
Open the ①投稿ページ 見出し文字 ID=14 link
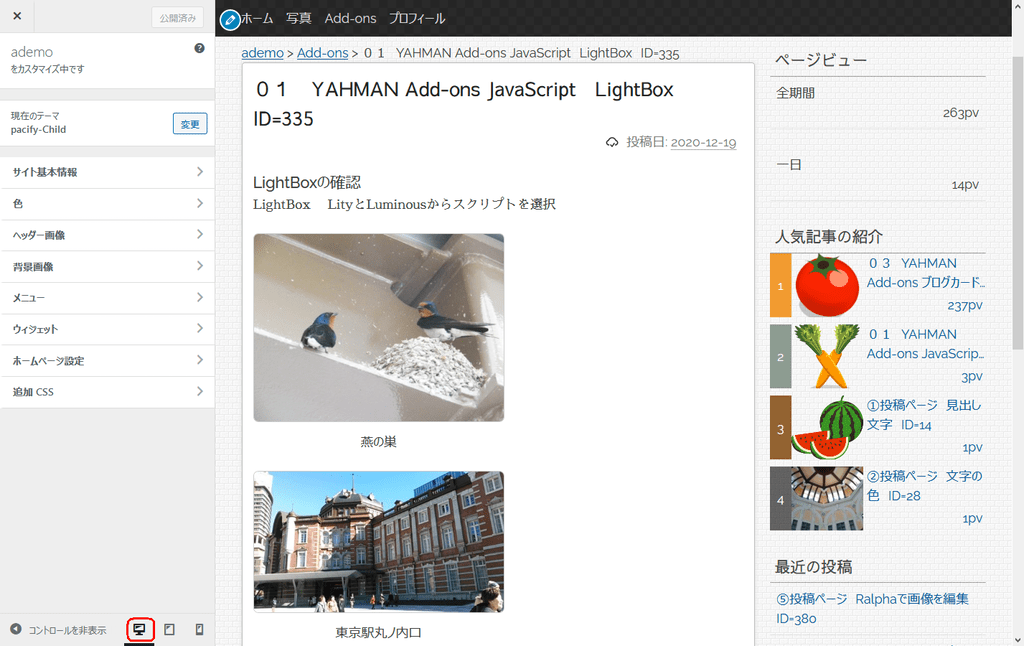tap(924, 415)
